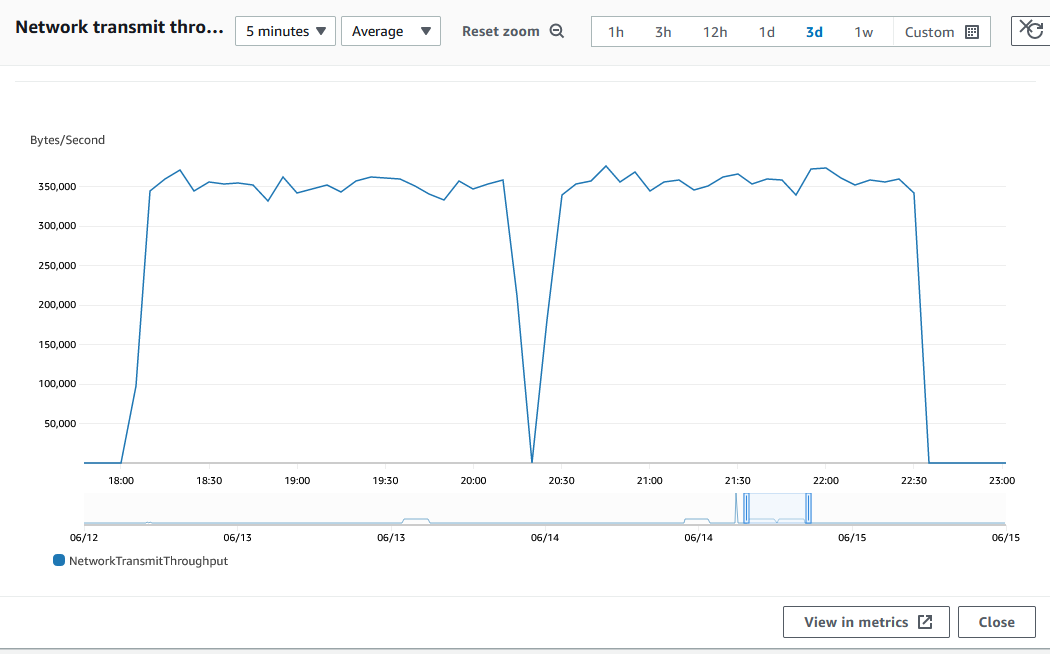
Task: Click the calendar icon beside Custom
Action: coord(972,32)
